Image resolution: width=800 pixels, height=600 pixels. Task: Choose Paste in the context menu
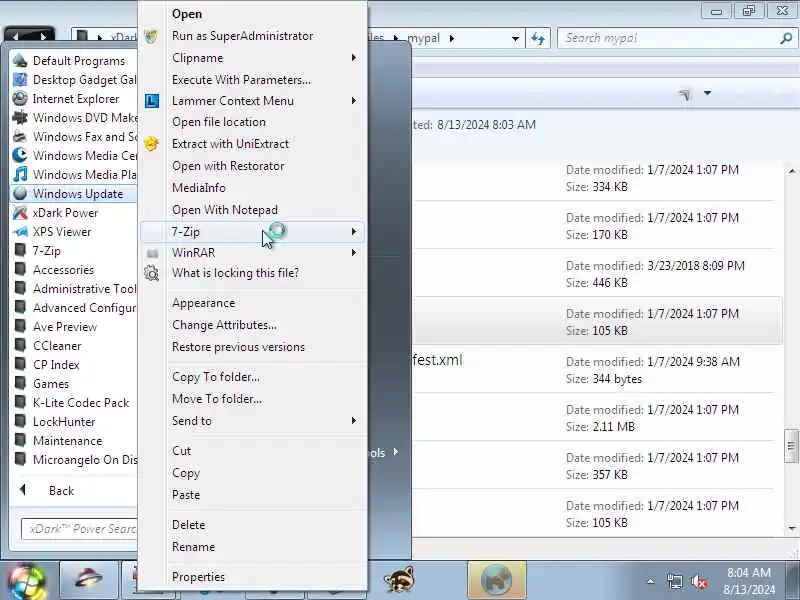point(253,495)
